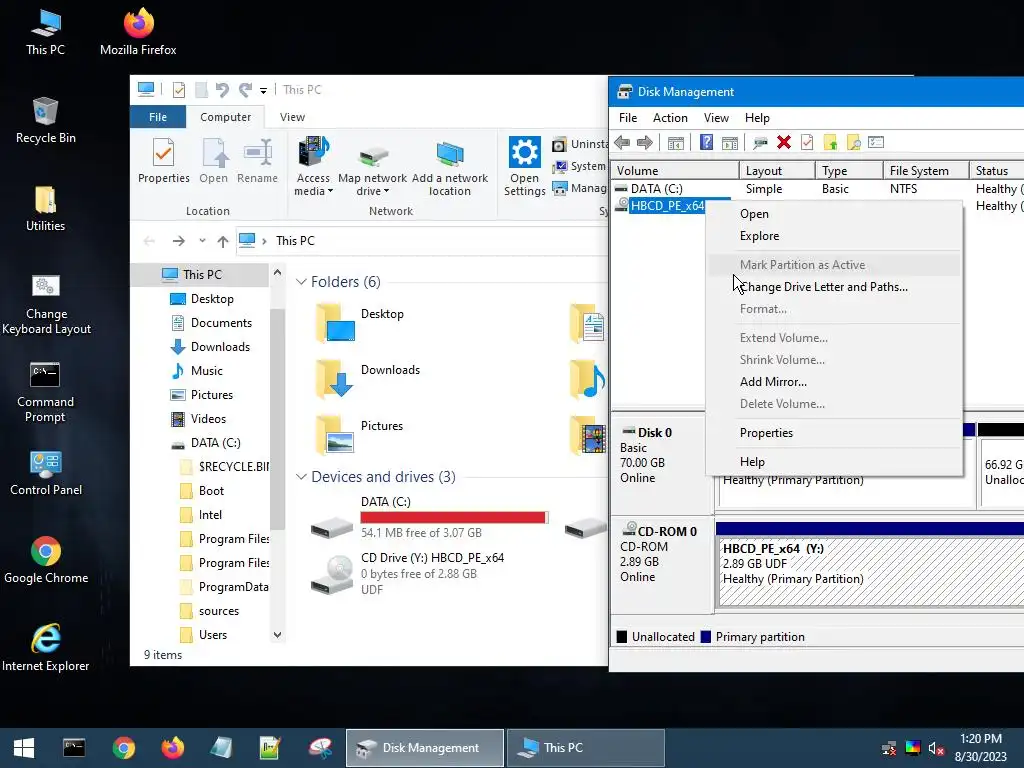Click the checklist settings toolbar icon
Viewport: 1024px width, 768px height.
[876, 142]
